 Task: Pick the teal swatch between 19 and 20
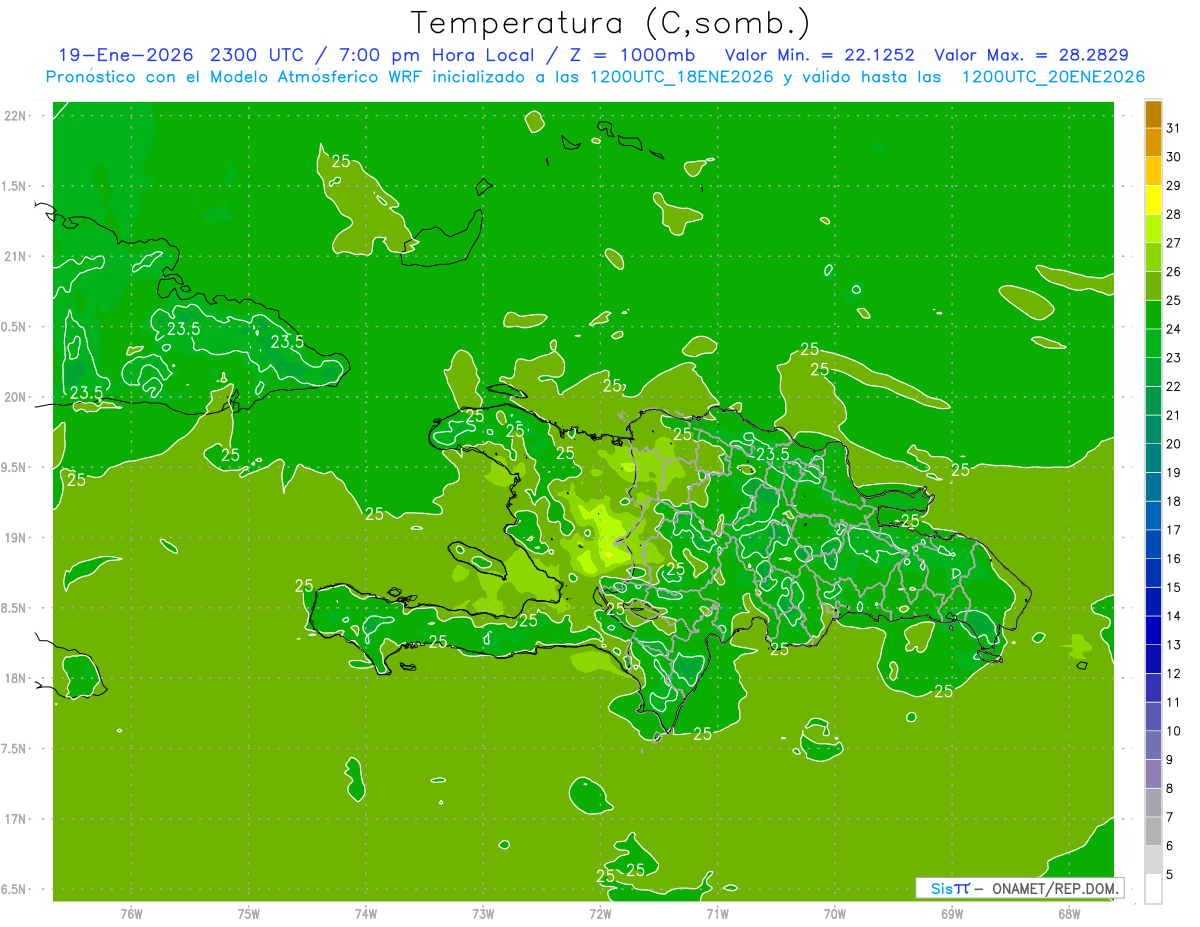tap(1153, 458)
